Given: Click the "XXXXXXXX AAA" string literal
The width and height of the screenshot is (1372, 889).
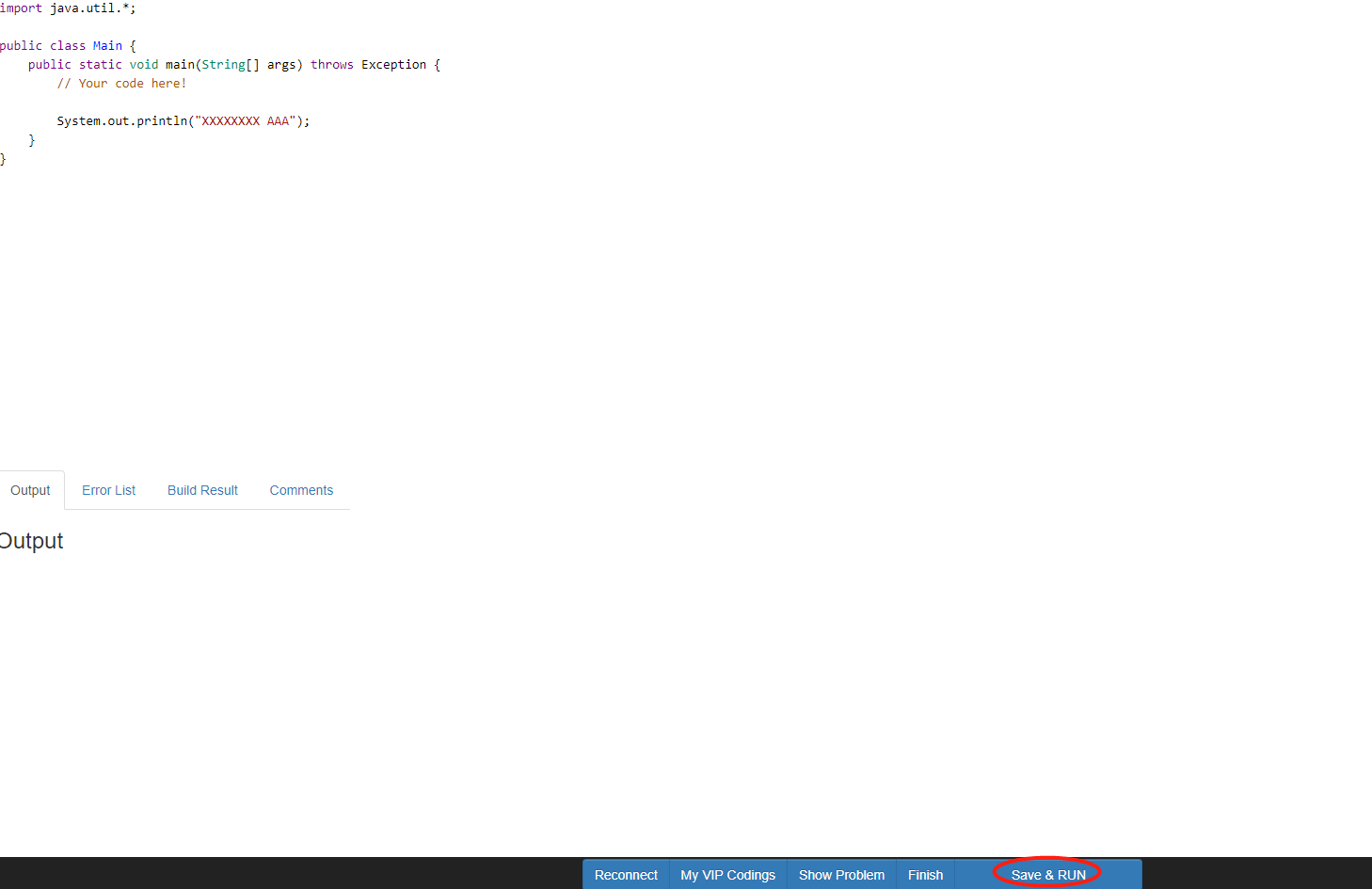Looking at the screenshot, I should tap(246, 121).
